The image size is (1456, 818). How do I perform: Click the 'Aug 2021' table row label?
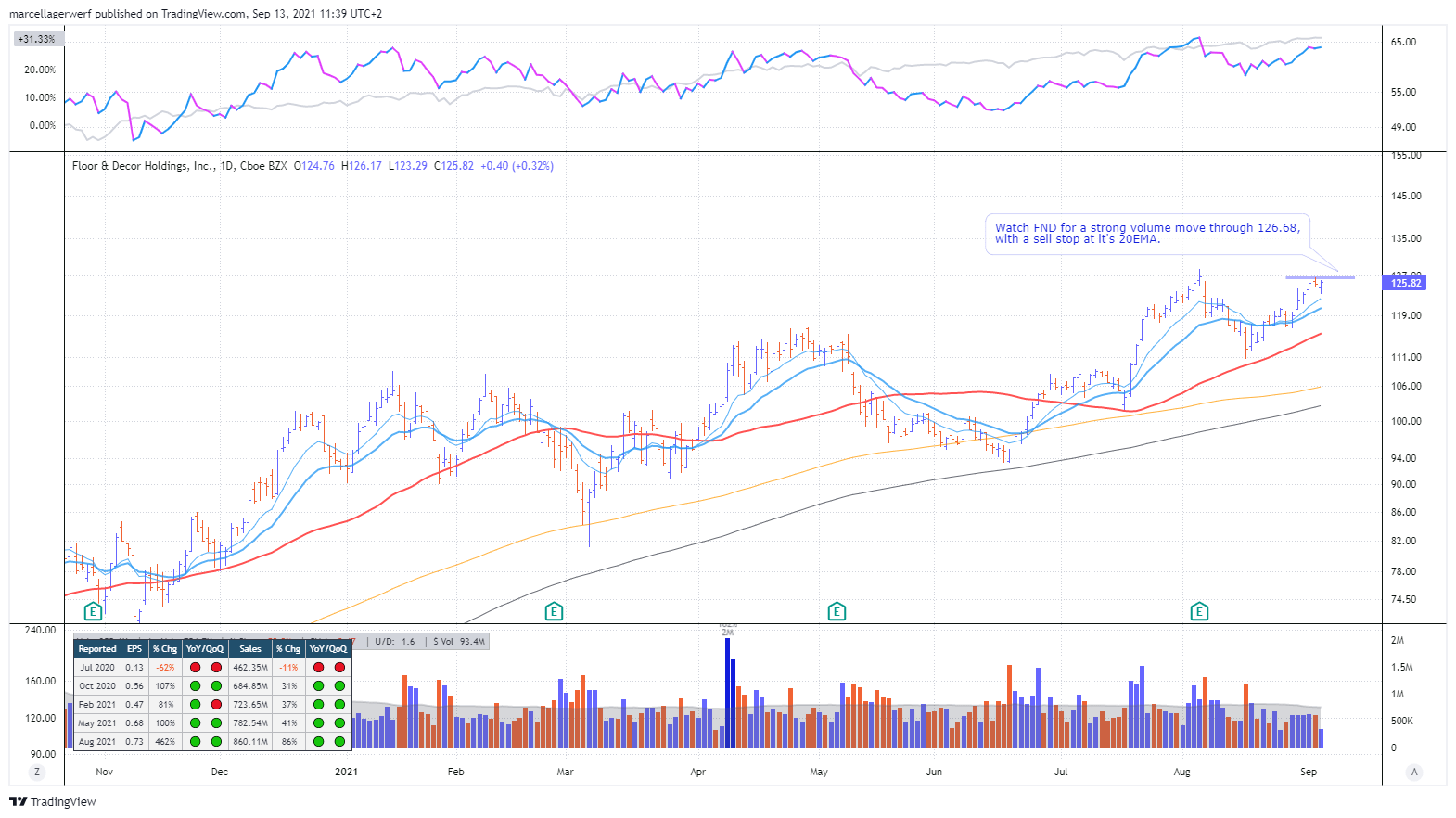pos(97,741)
